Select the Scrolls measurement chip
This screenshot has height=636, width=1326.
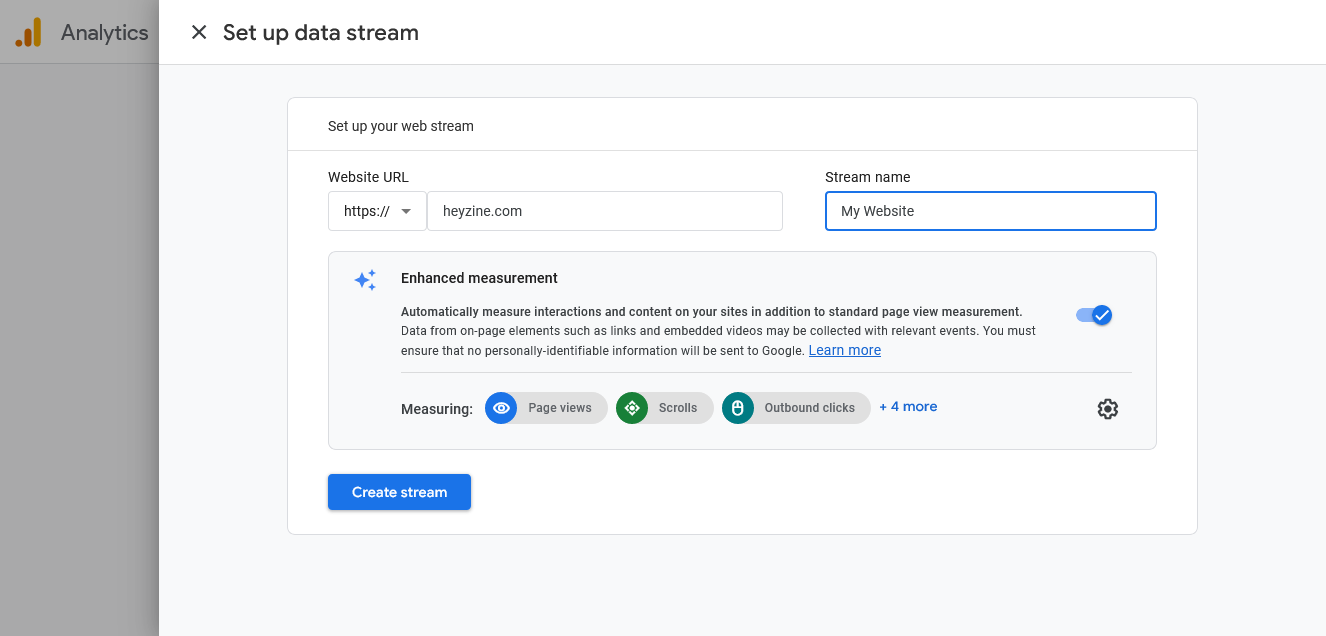664,407
